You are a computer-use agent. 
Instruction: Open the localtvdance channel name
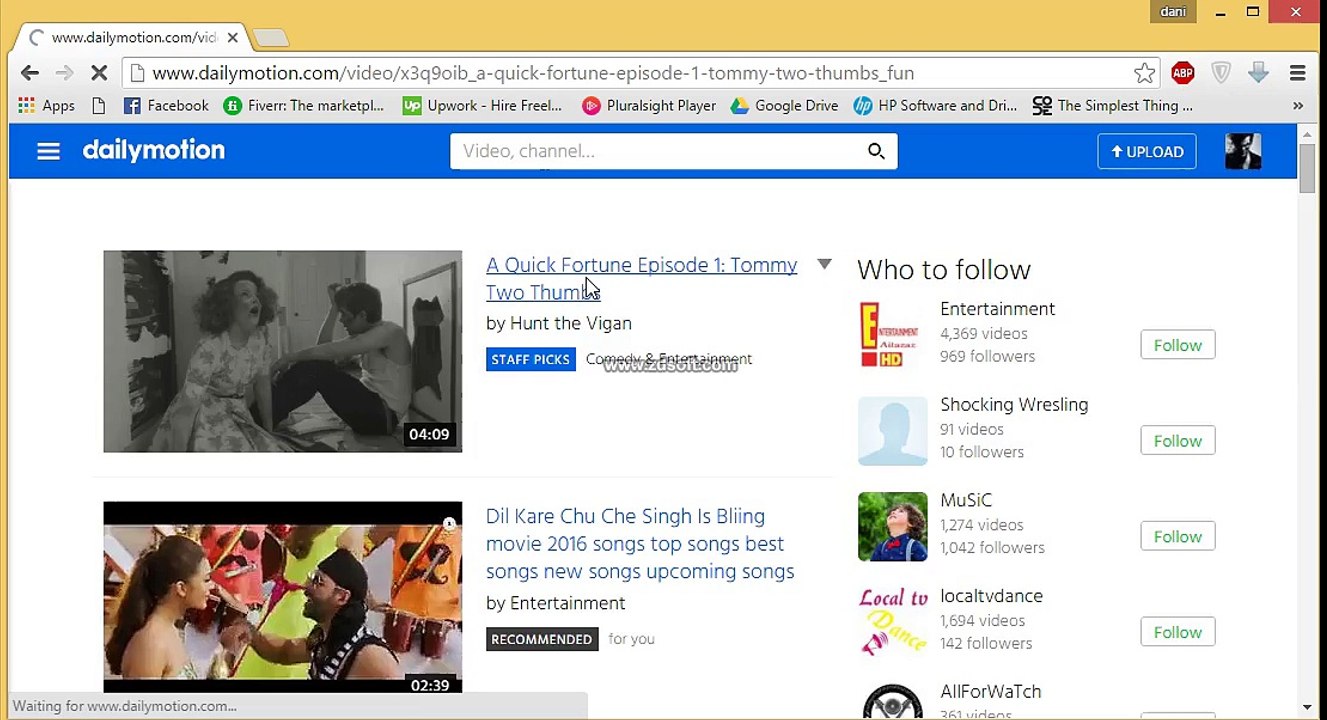pyautogui.click(x=991, y=596)
